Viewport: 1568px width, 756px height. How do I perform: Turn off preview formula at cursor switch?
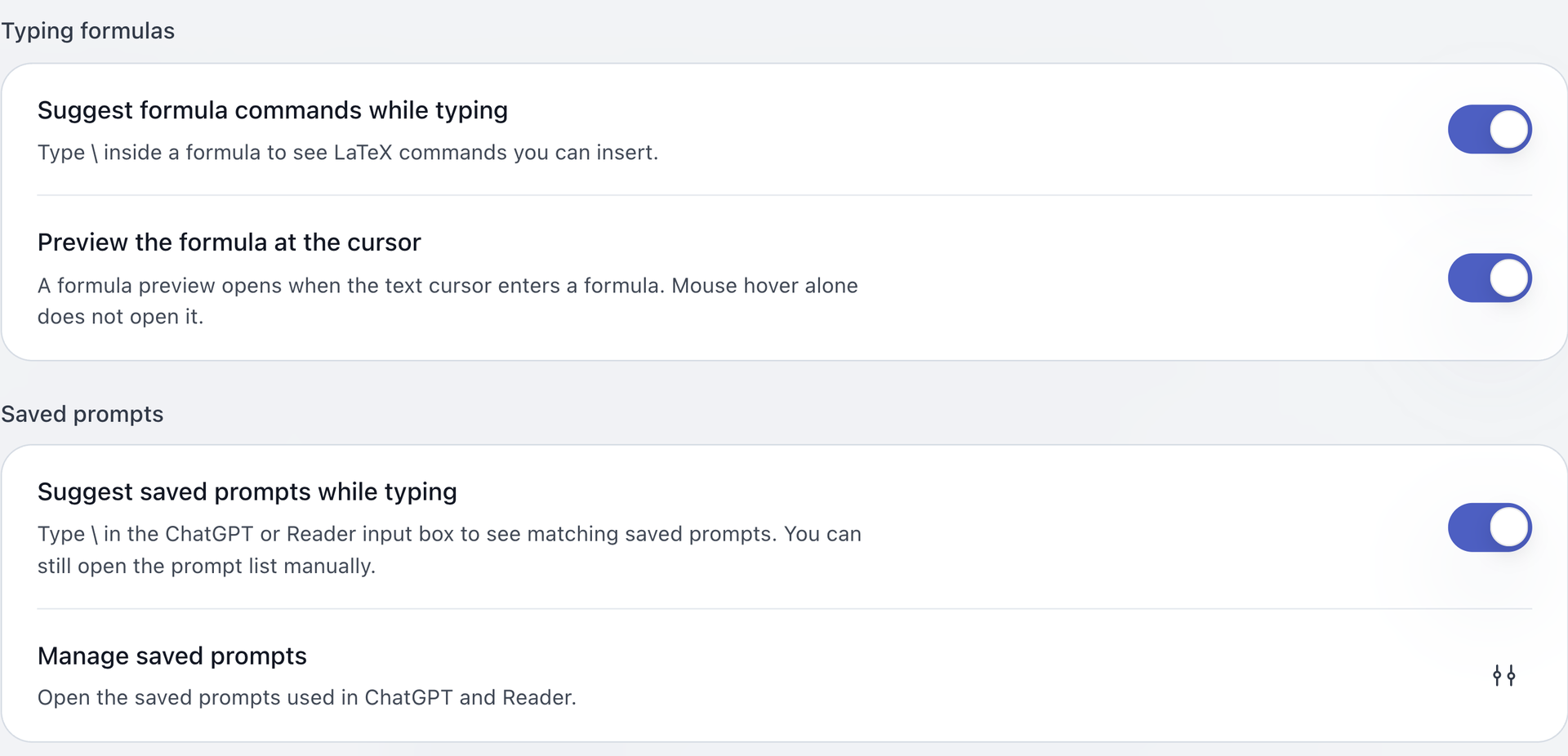(1490, 278)
